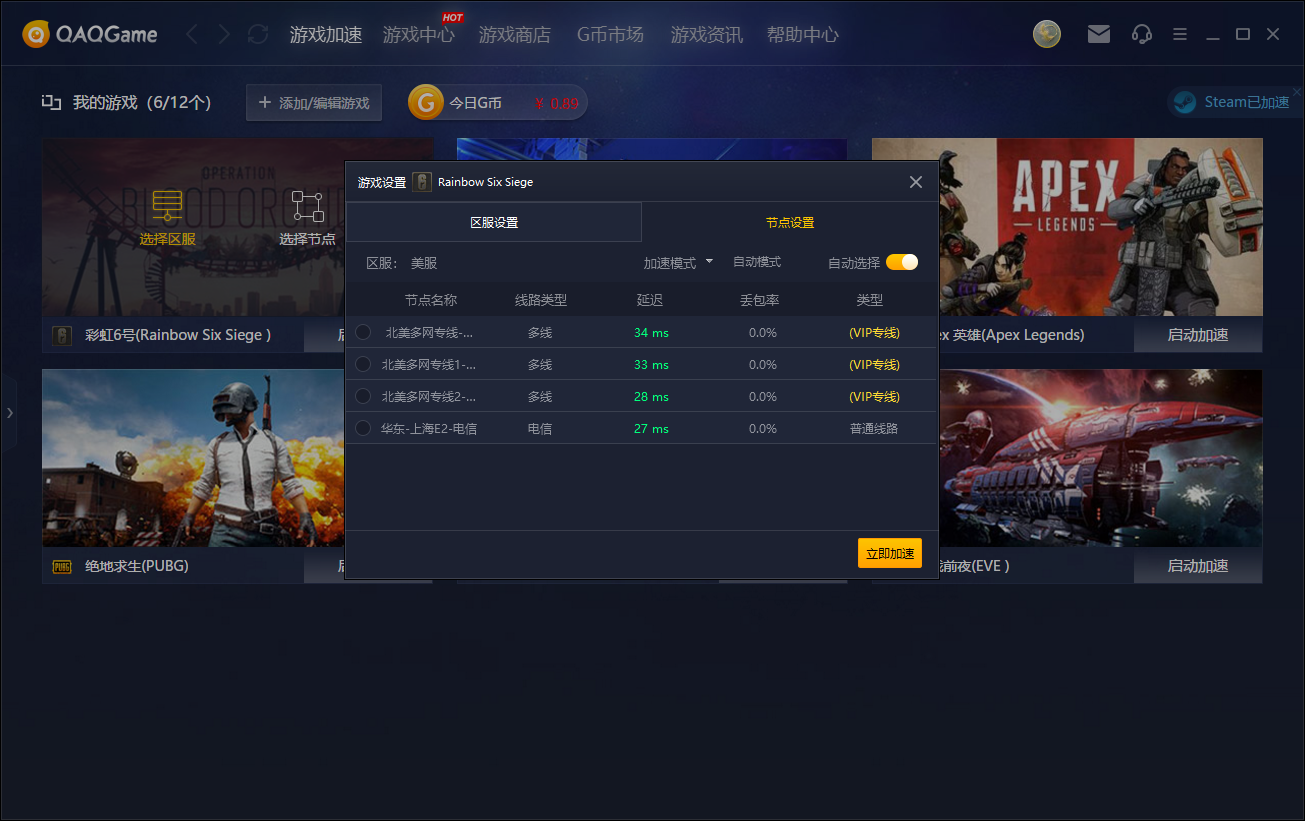The image size is (1305, 821).
Task: Click the Rainbow Six Siege icon in dialog title
Action: pyautogui.click(x=422, y=182)
